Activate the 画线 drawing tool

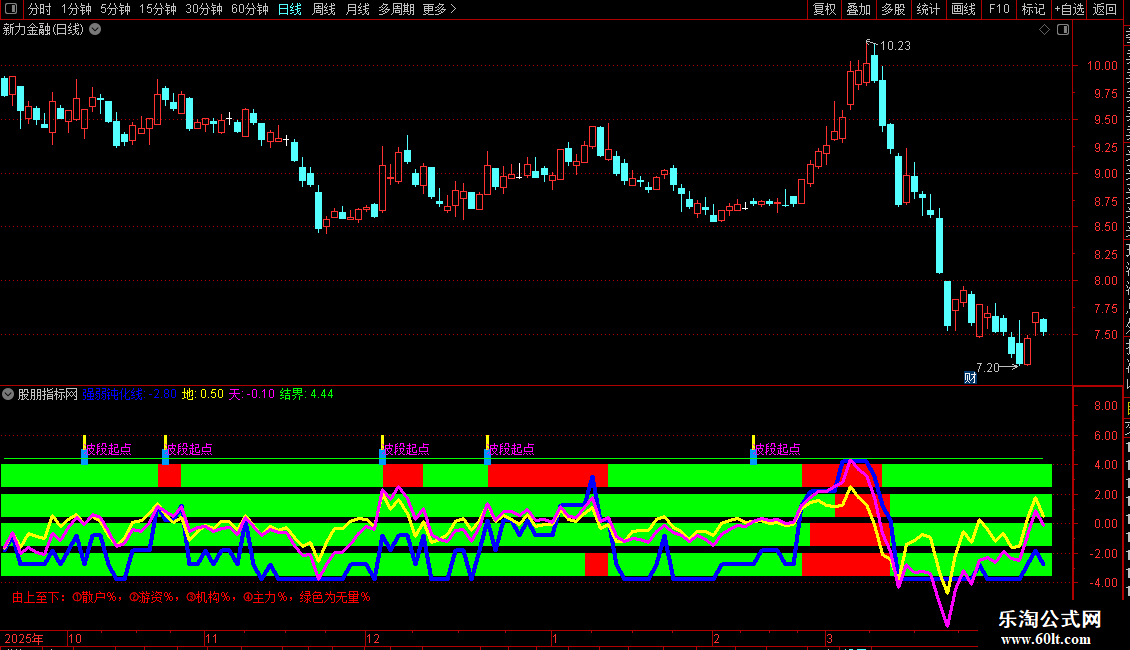click(x=963, y=9)
